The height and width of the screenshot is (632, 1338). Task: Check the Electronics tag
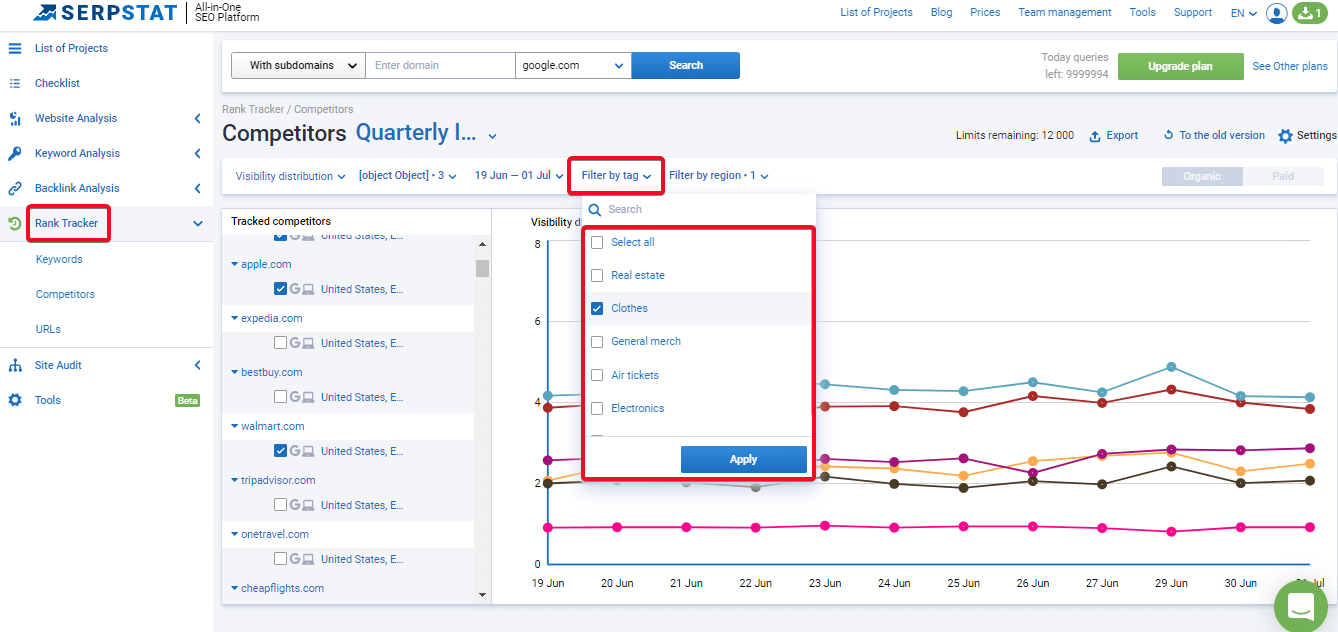597,408
